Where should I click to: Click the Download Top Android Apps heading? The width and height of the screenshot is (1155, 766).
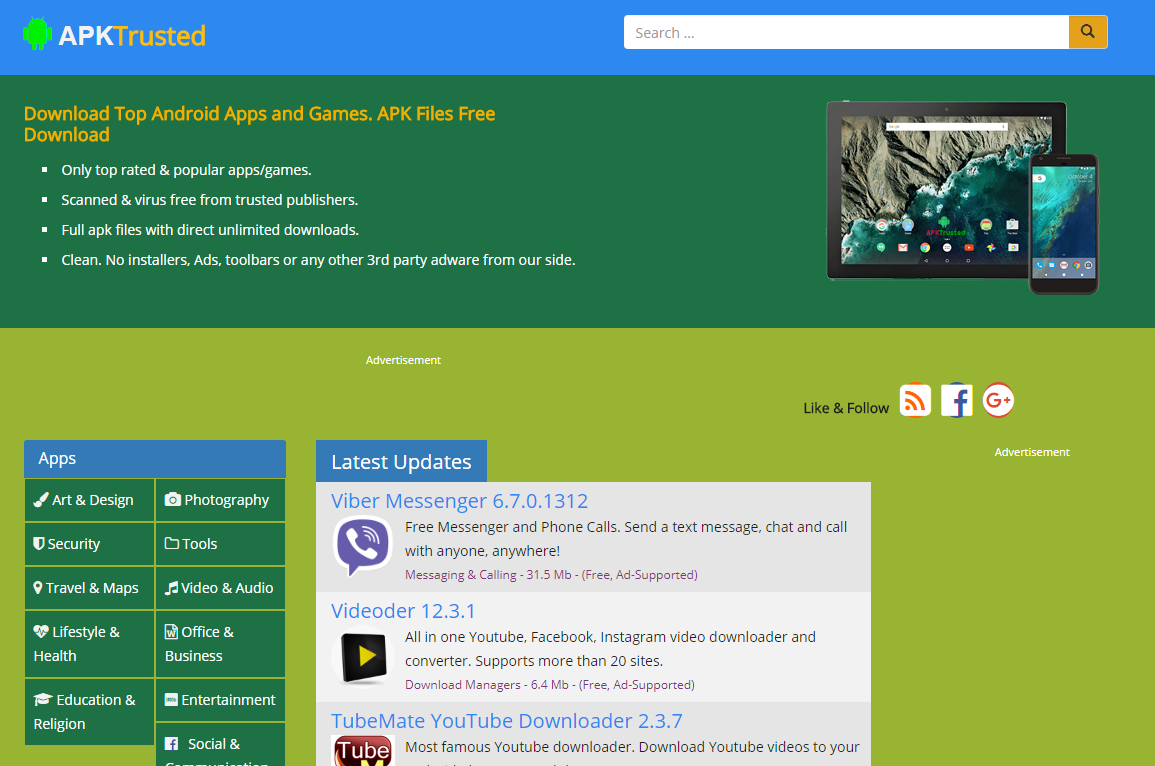pyautogui.click(x=259, y=124)
